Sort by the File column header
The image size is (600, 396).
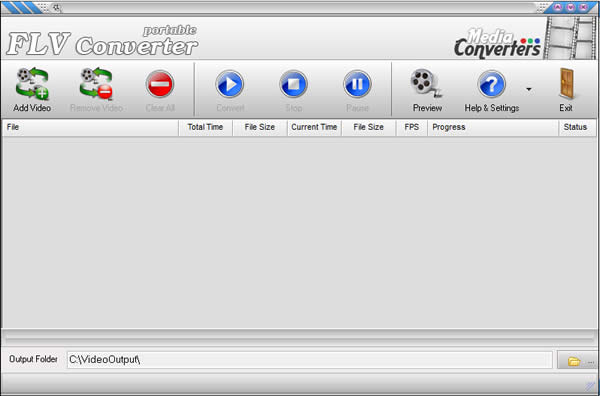[x=90, y=127]
